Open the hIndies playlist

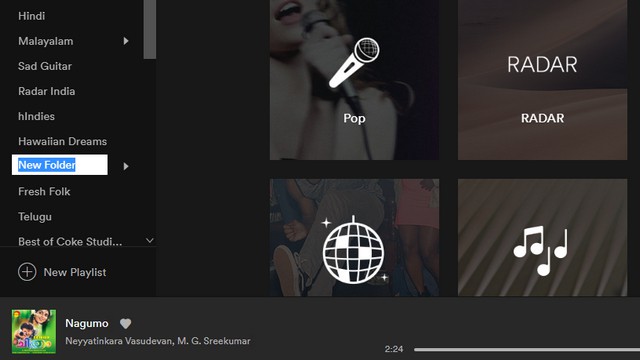[x=36, y=116]
